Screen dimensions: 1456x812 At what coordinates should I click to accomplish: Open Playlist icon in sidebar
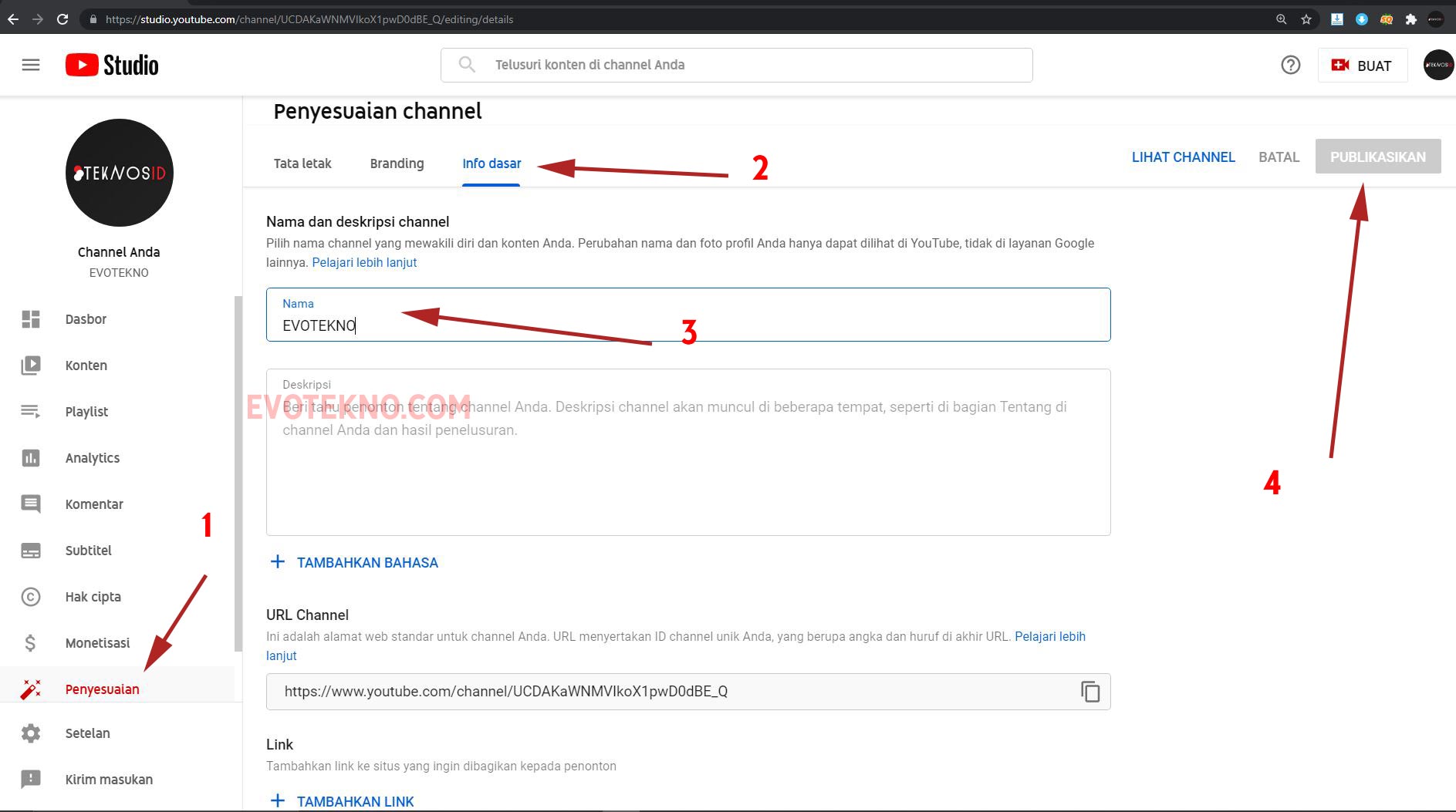(x=31, y=412)
